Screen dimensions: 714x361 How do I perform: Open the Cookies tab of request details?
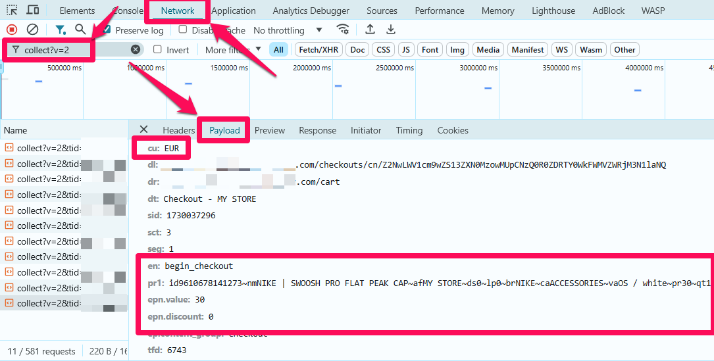click(453, 131)
